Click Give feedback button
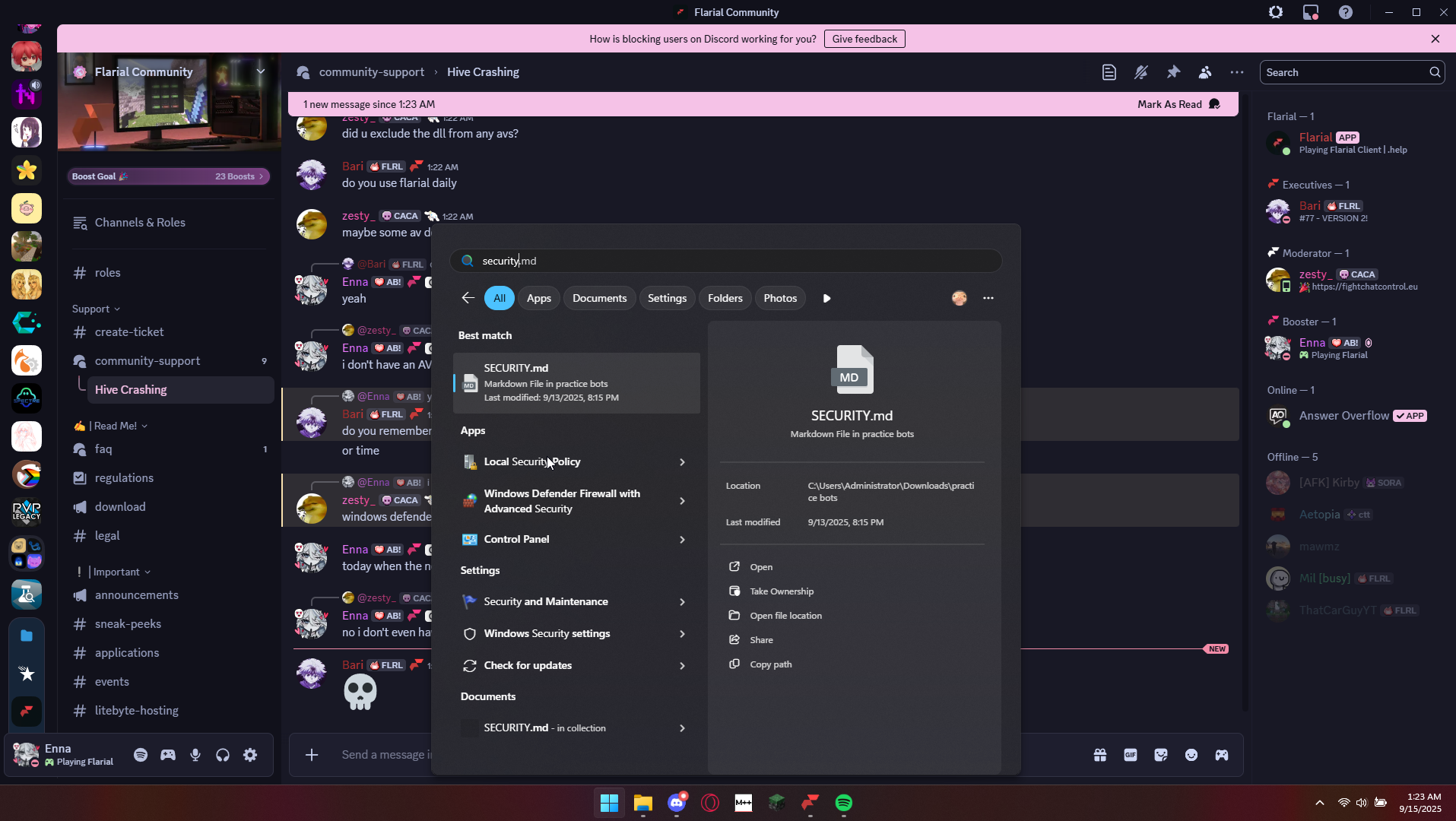The height and width of the screenshot is (821, 1456). click(x=864, y=39)
